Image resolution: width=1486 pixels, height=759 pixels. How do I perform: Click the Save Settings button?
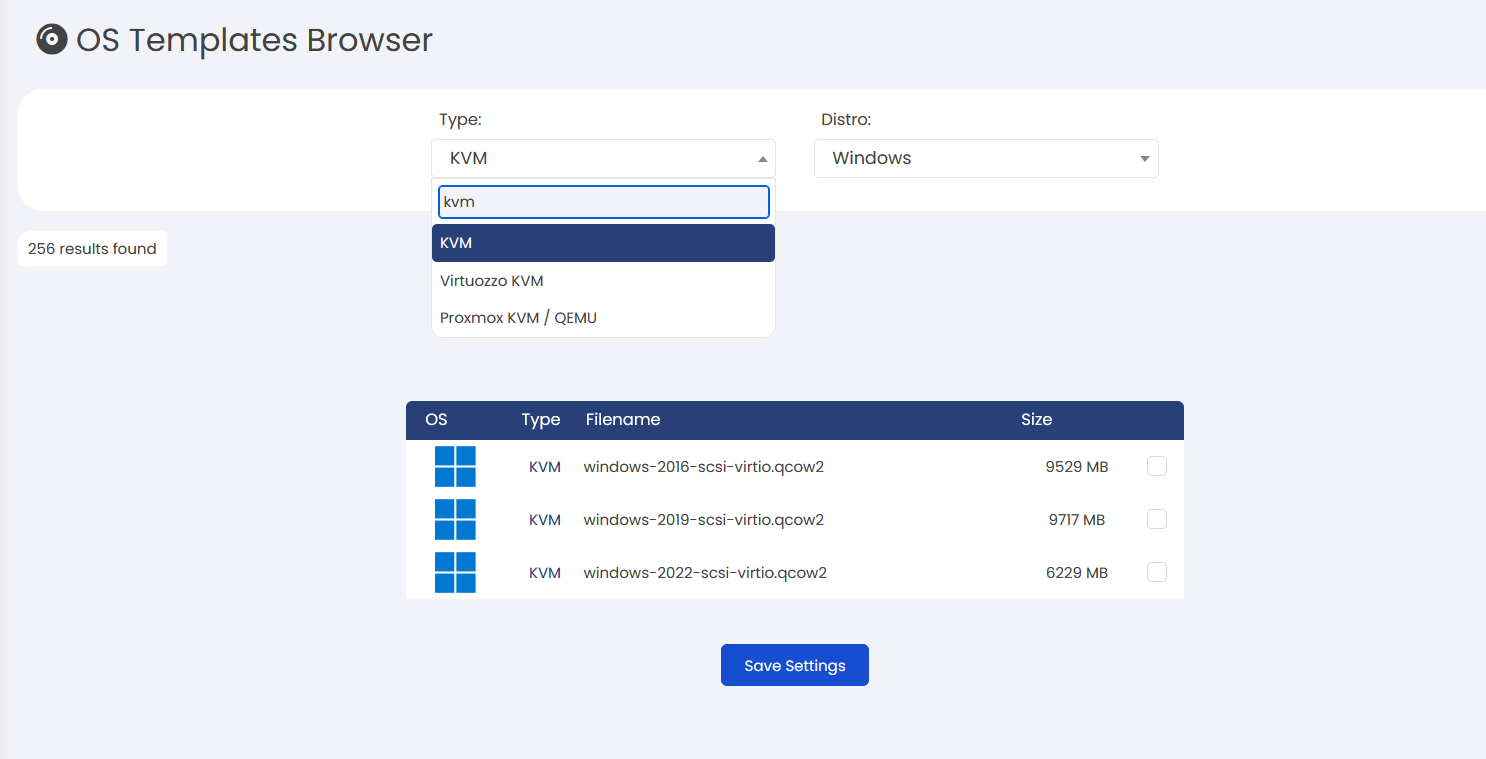click(x=795, y=665)
